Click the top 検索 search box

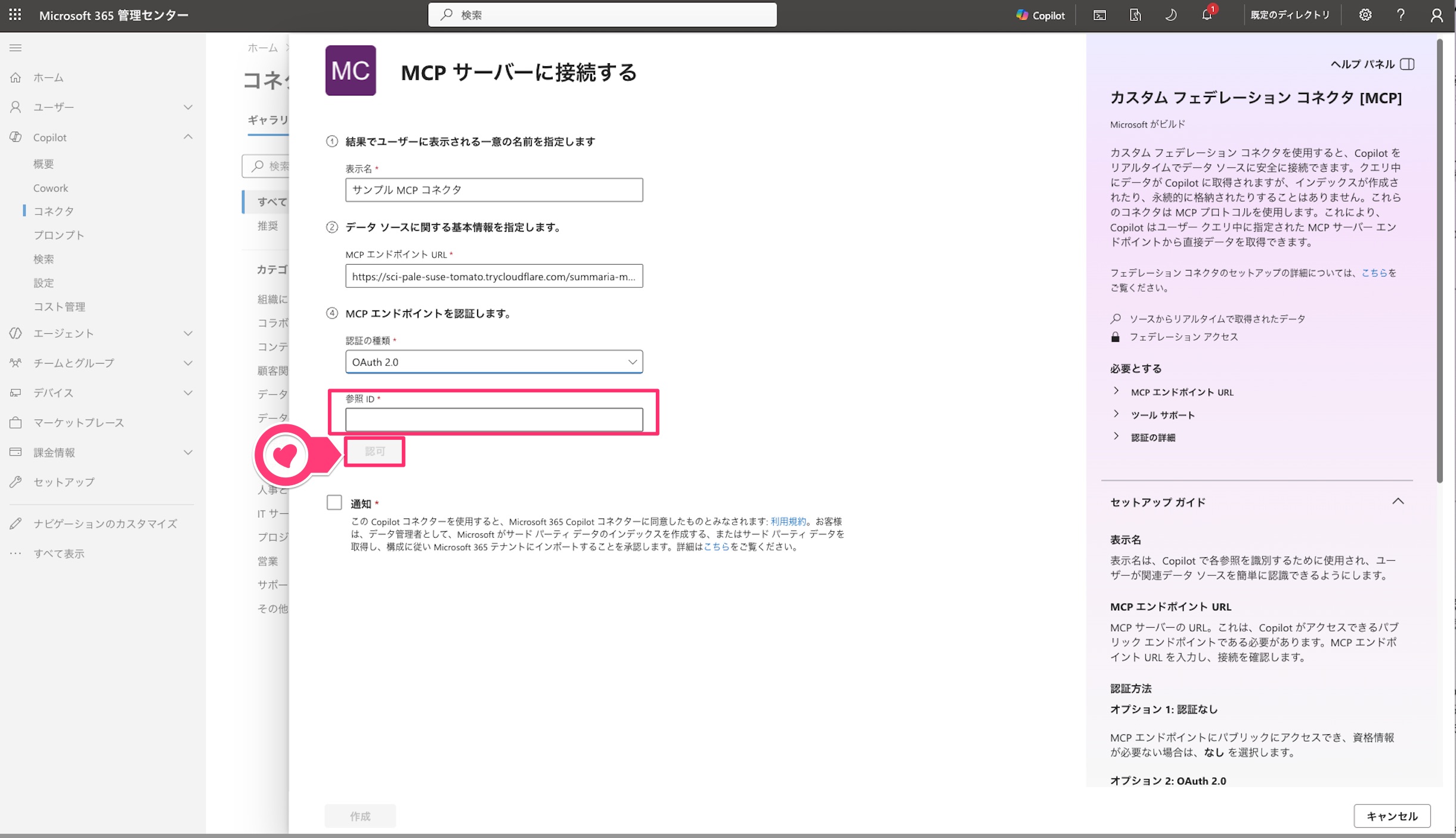[602, 15]
